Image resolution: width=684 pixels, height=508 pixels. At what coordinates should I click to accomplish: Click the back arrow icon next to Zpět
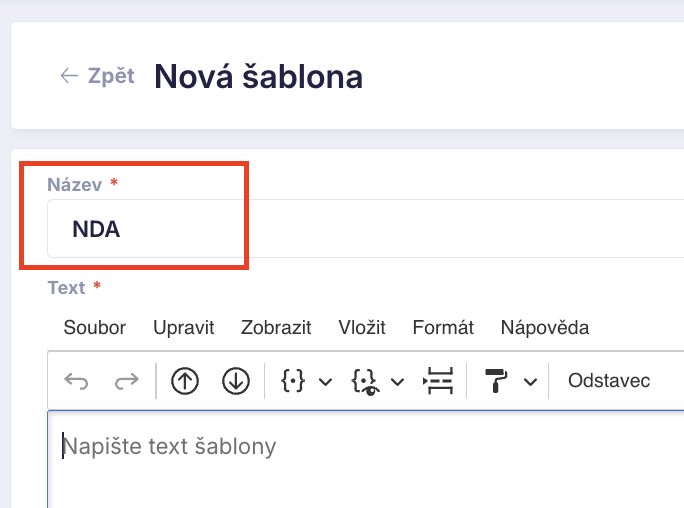pos(69,75)
